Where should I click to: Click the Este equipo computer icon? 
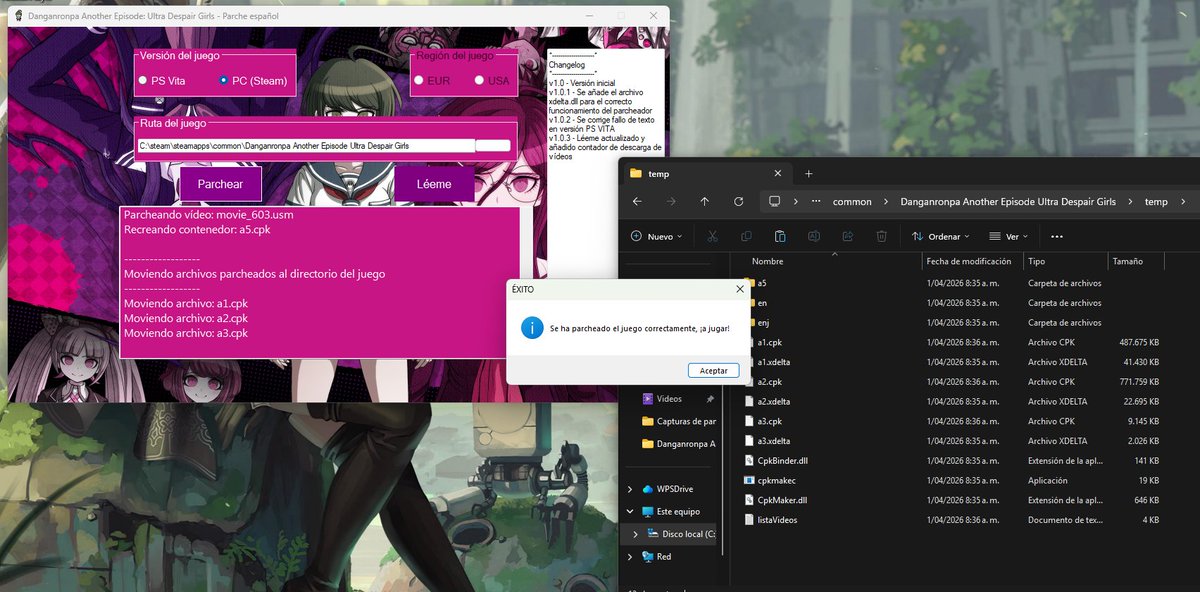tap(648, 512)
